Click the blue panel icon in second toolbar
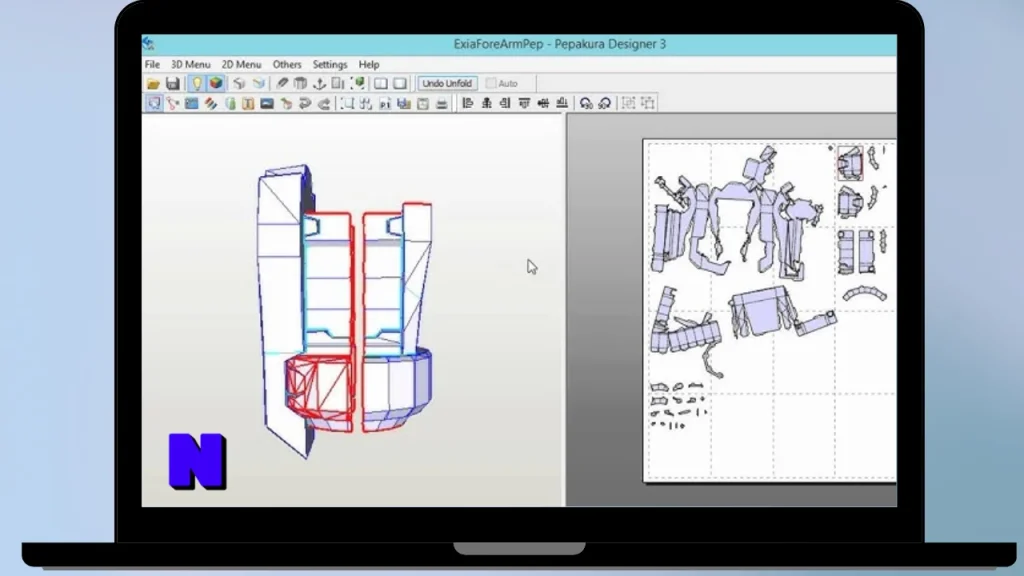This screenshot has width=1024, height=576. tap(191, 103)
